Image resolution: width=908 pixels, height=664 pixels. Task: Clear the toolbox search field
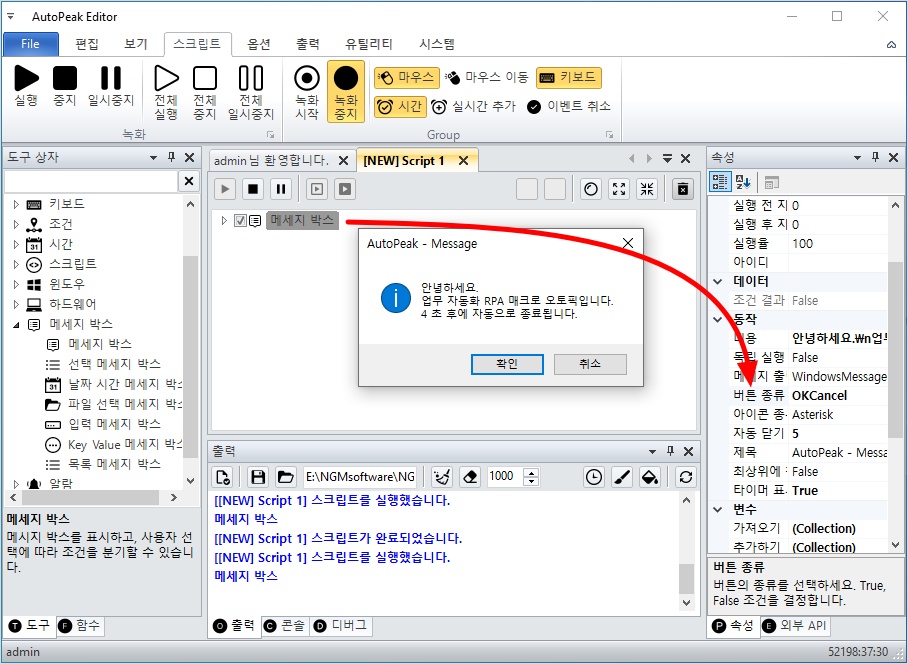tap(189, 181)
